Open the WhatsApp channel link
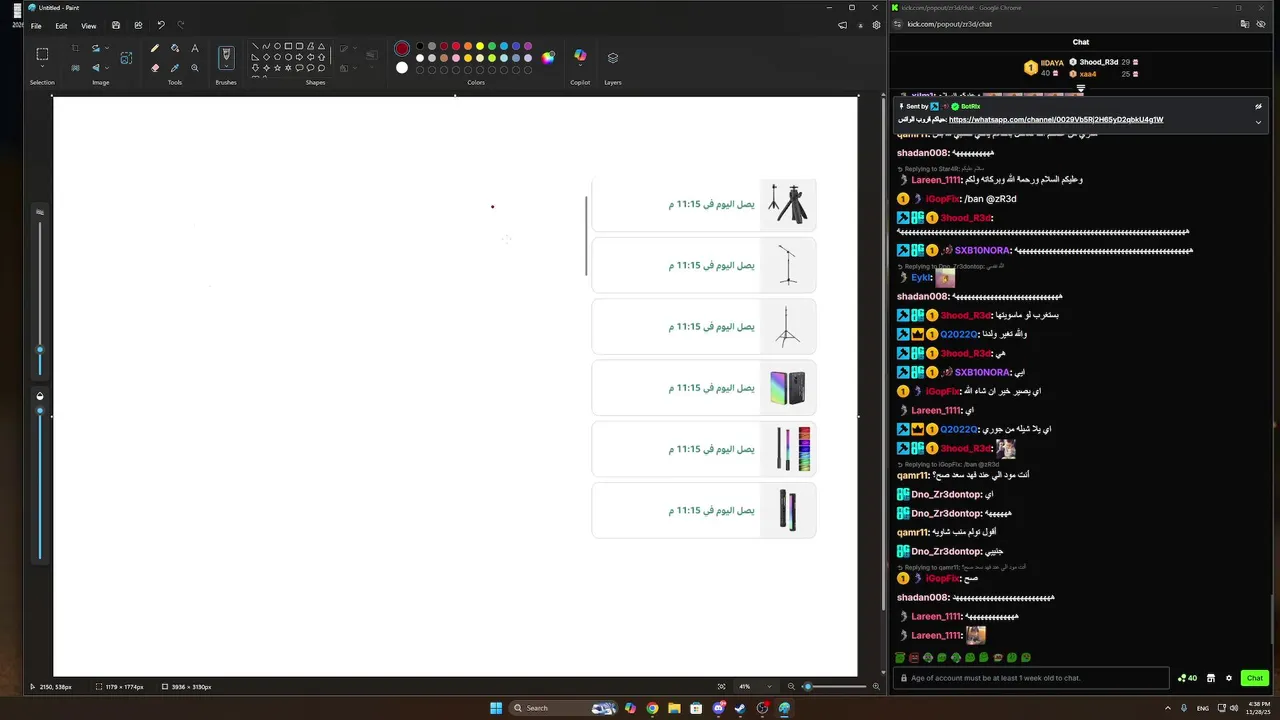The image size is (1280, 720). [1056, 120]
